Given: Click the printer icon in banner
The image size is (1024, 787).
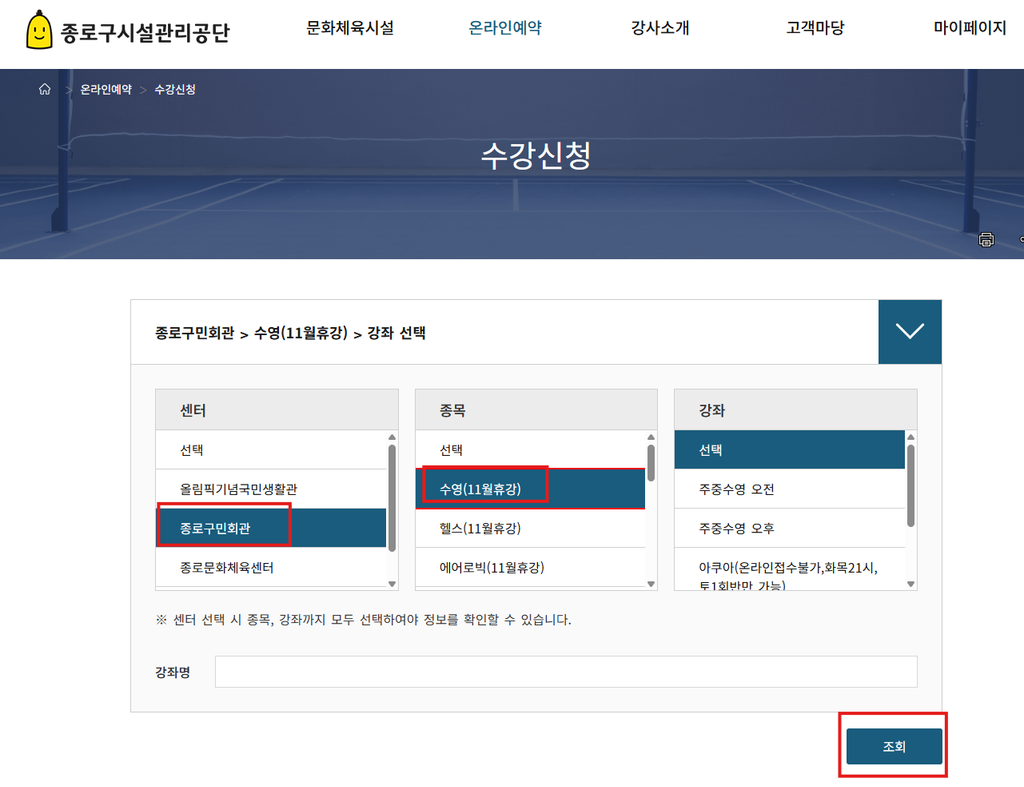Looking at the screenshot, I should click(x=986, y=240).
